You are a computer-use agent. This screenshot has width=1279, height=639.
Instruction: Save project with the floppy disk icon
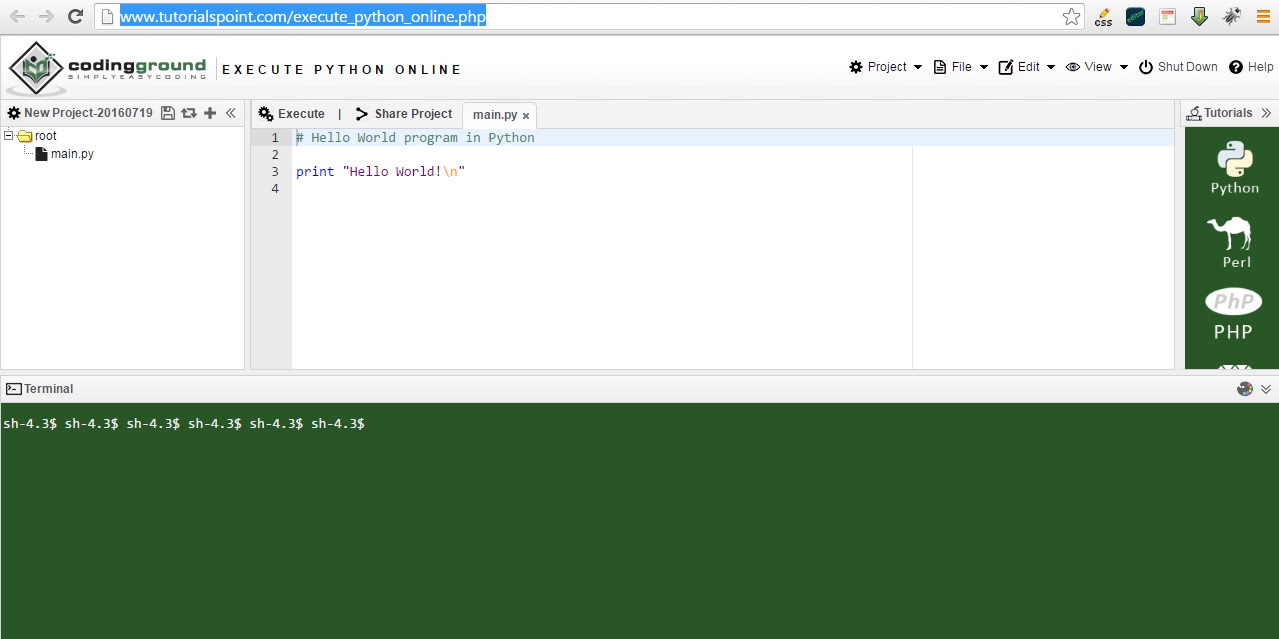[167, 113]
